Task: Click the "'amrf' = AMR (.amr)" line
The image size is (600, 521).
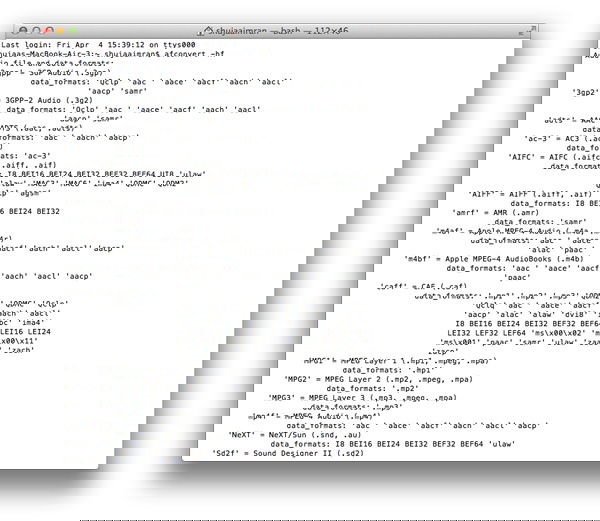Action: [495, 212]
